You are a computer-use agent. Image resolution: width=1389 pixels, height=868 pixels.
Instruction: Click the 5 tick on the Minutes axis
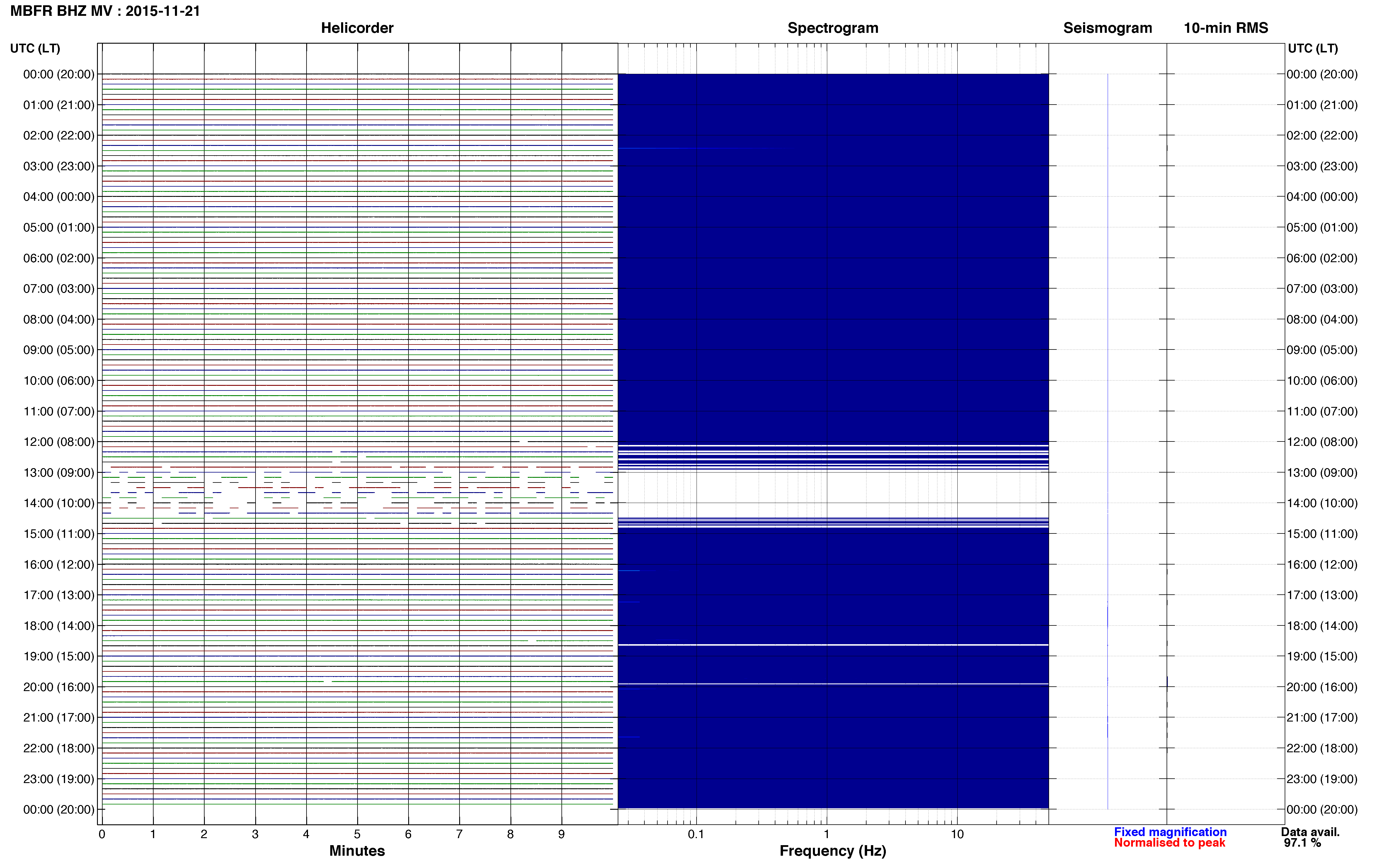[x=357, y=835]
